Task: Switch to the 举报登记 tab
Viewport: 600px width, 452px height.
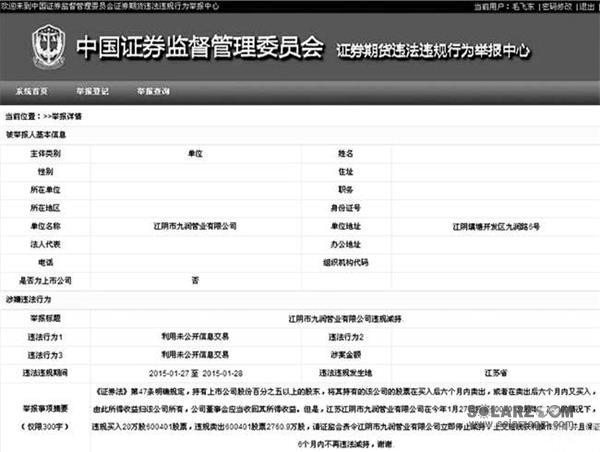Action: [93, 91]
